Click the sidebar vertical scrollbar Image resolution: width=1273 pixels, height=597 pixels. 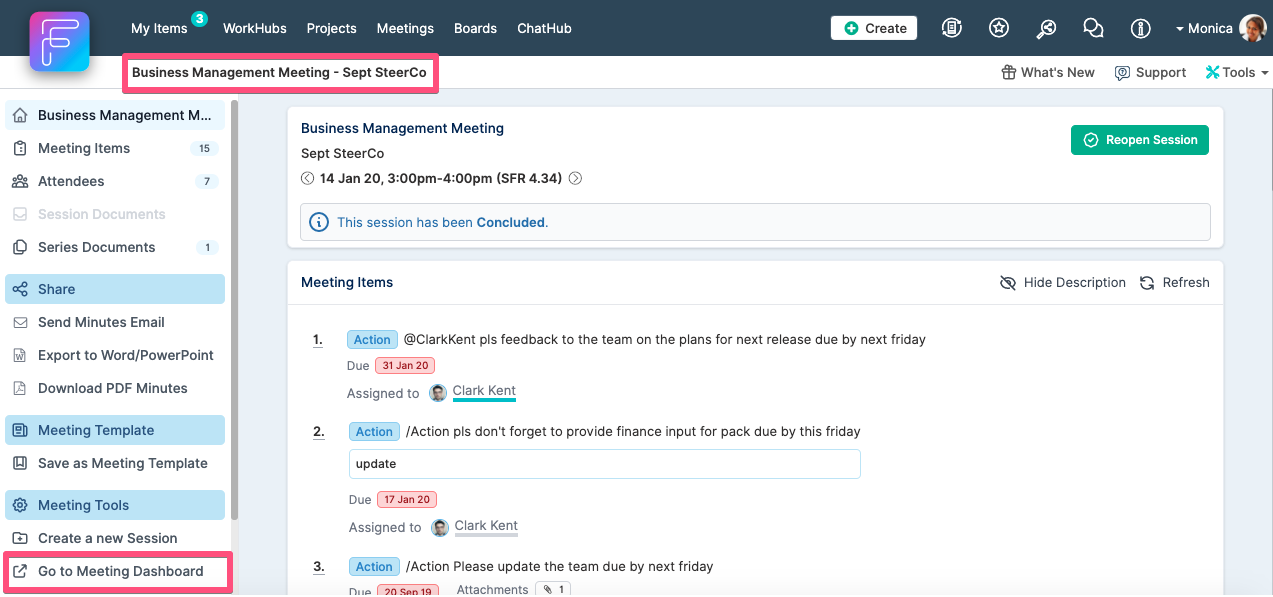tap(235, 310)
